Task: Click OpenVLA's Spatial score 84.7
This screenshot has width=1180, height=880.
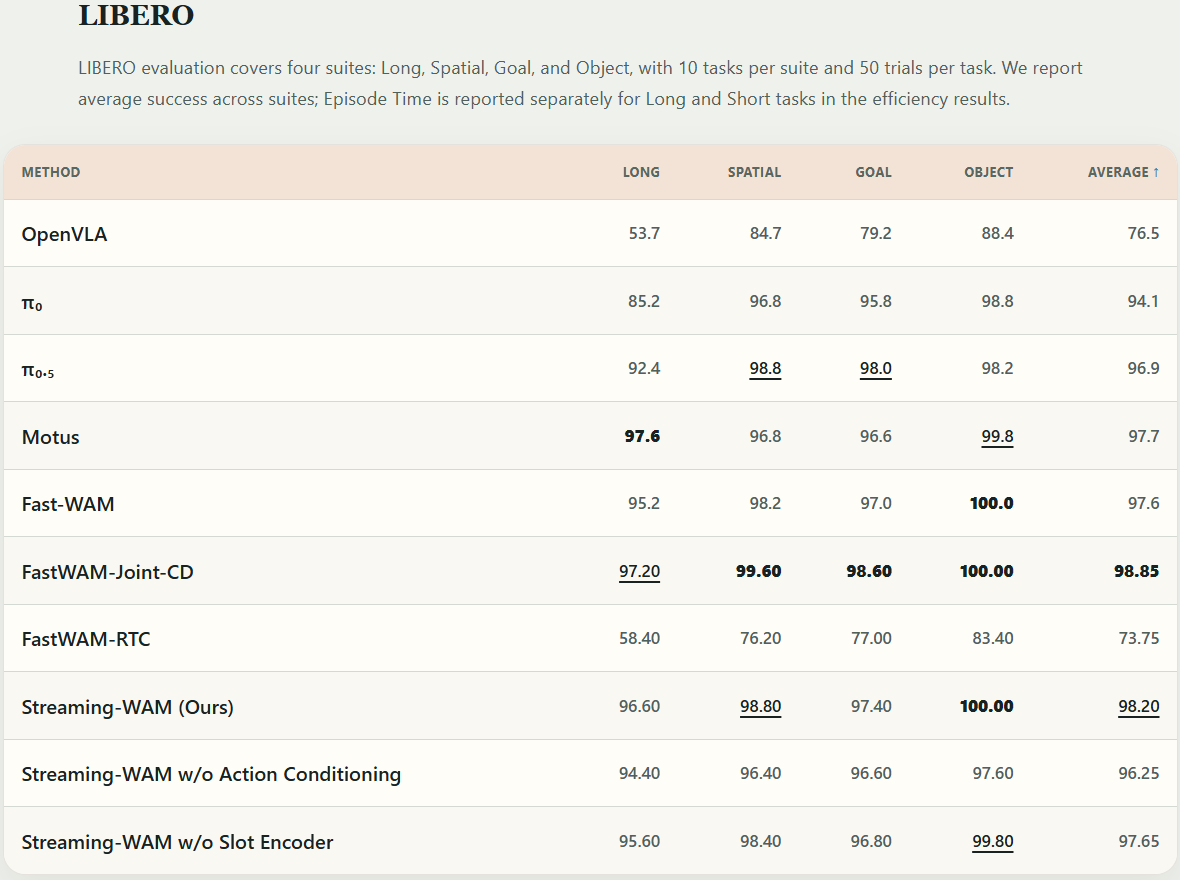Action: 765,233
